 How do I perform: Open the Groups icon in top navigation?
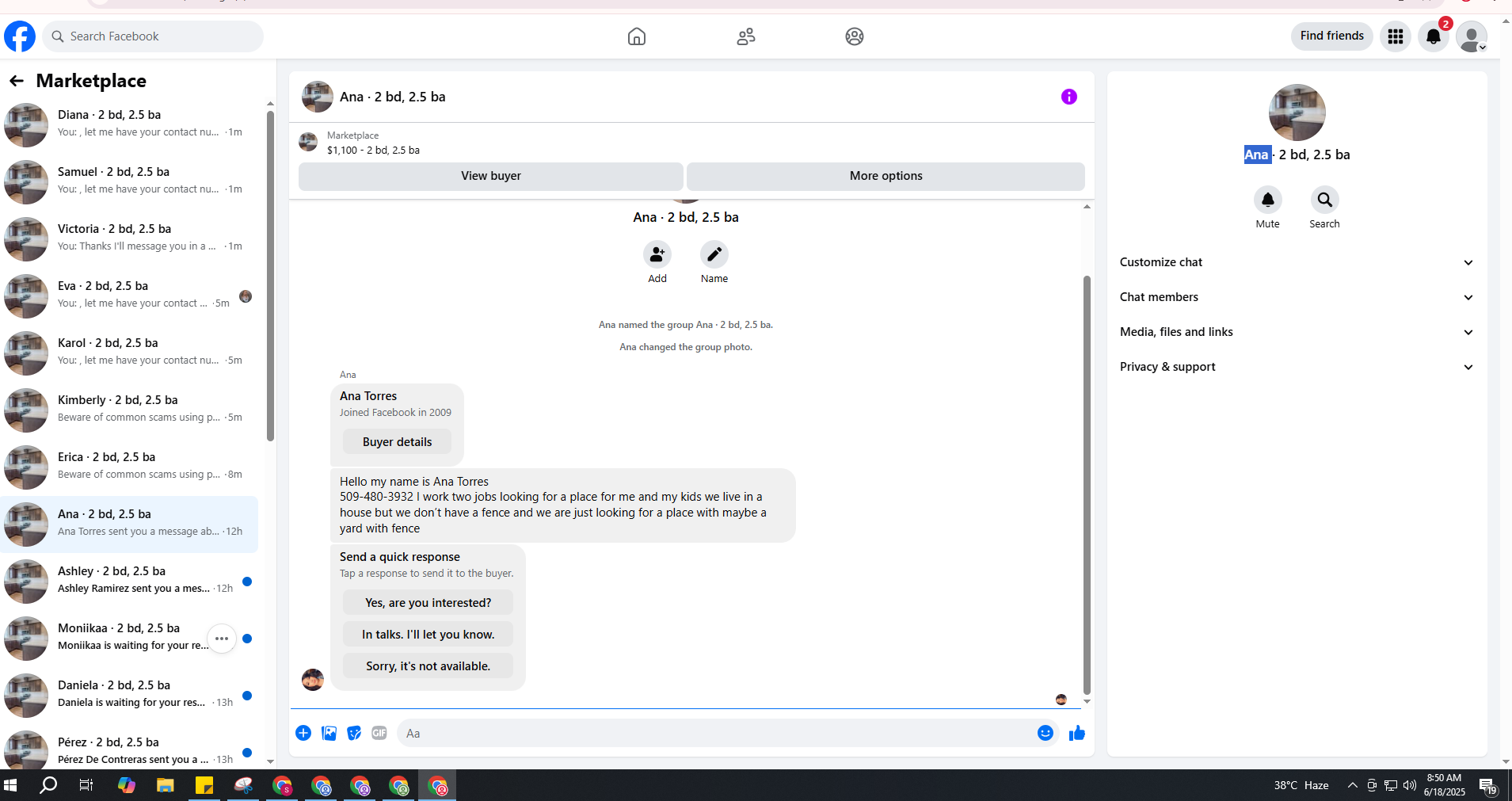pyautogui.click(x=855, y=36)
